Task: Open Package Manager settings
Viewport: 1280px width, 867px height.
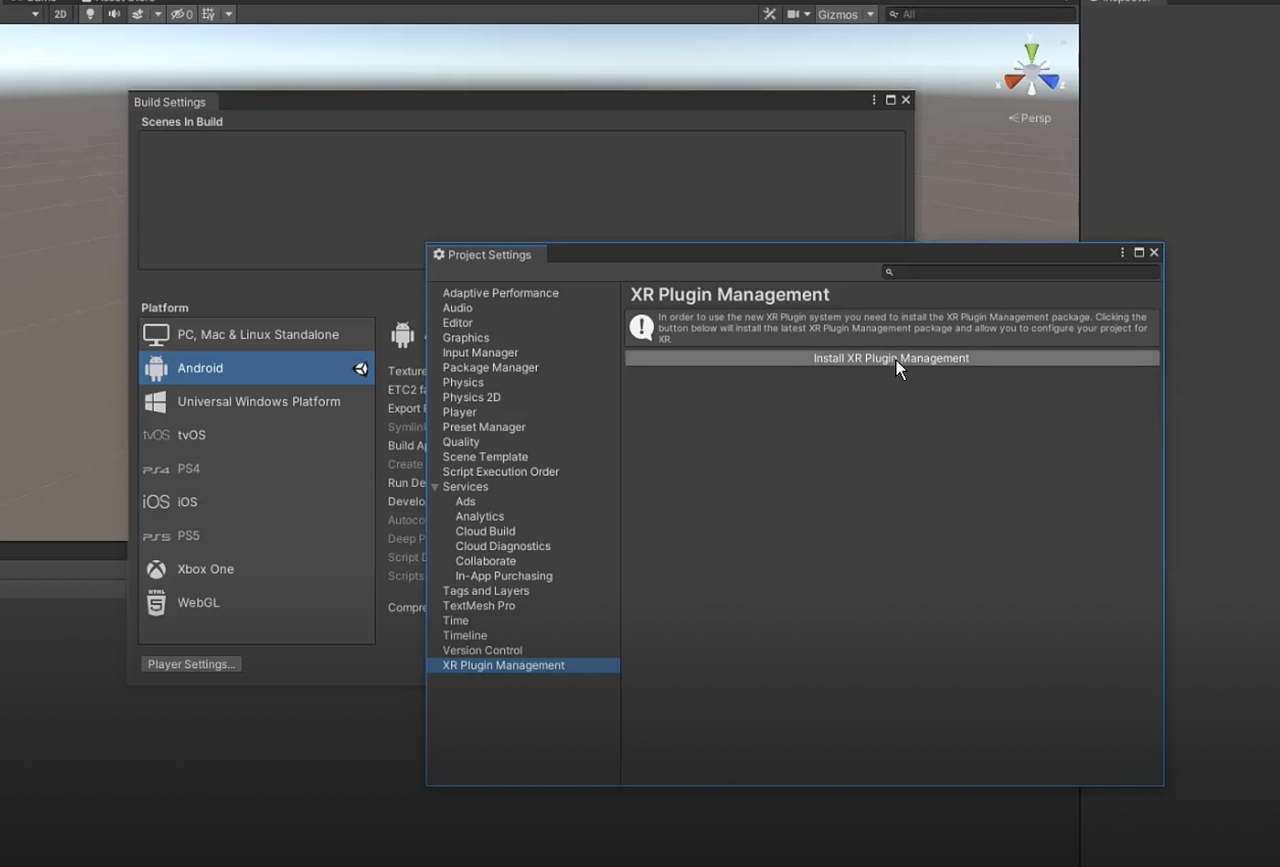Action: 491,367
